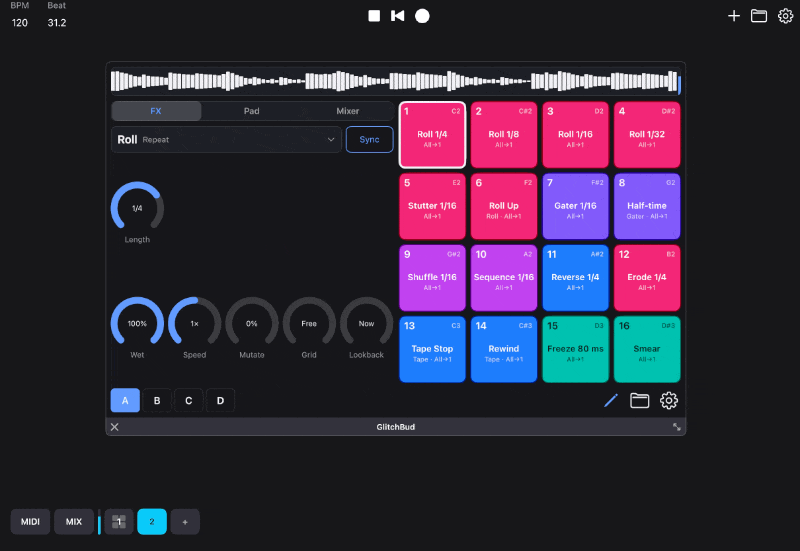Stop playback with the square stop icon
Viewport: 800px width, 551px height.
(x=374, y=16)
